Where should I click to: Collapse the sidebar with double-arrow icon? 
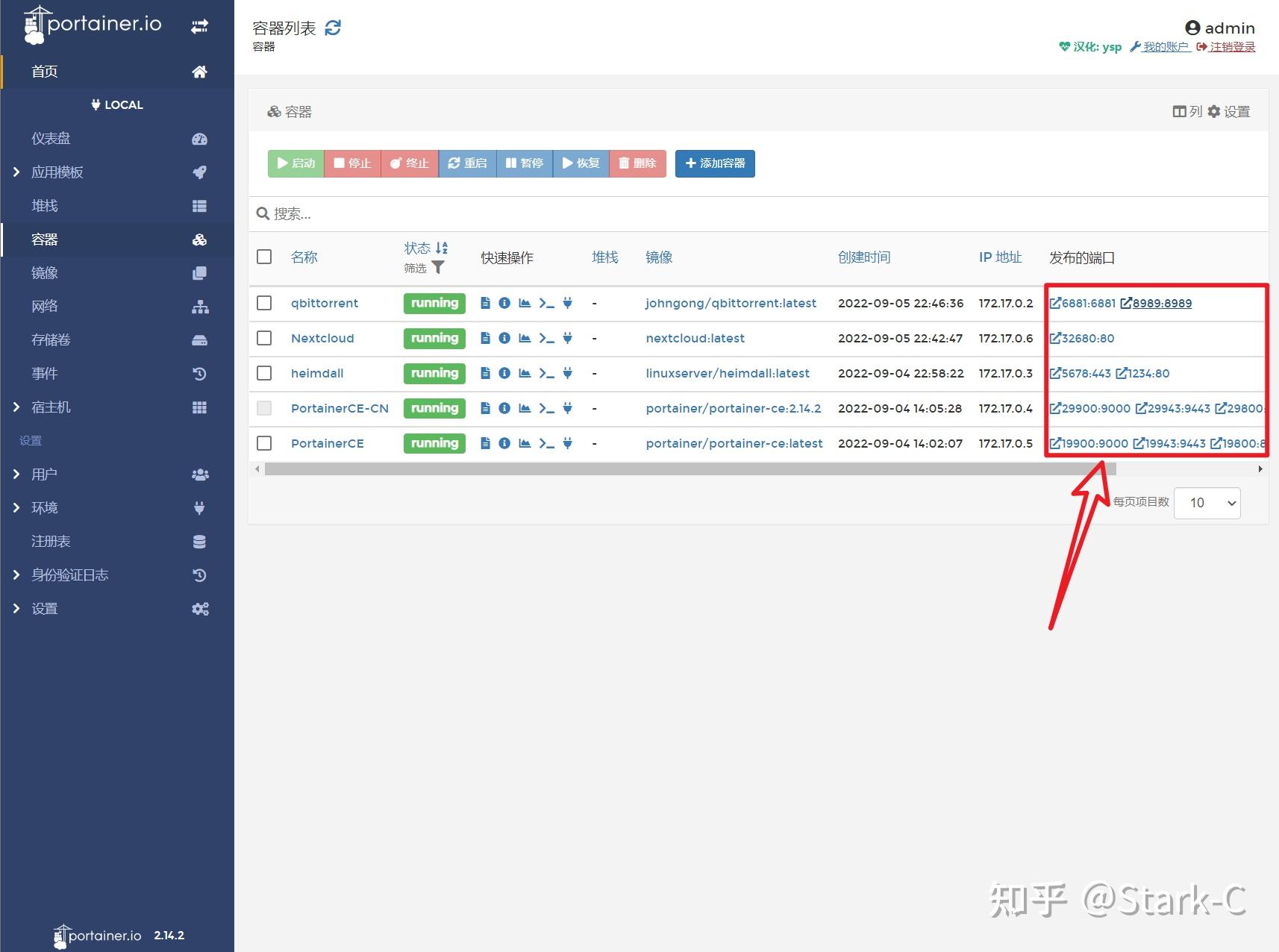tap(199, 25)
